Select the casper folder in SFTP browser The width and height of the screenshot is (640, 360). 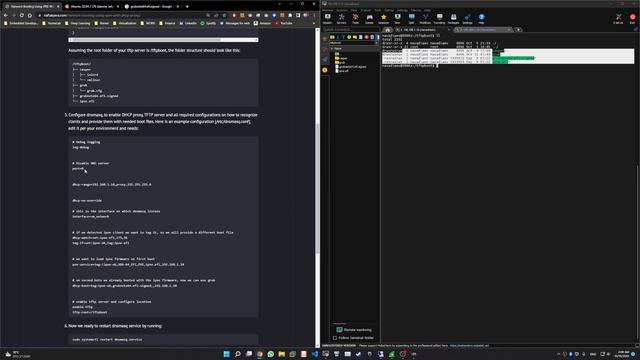coord(341,58)
